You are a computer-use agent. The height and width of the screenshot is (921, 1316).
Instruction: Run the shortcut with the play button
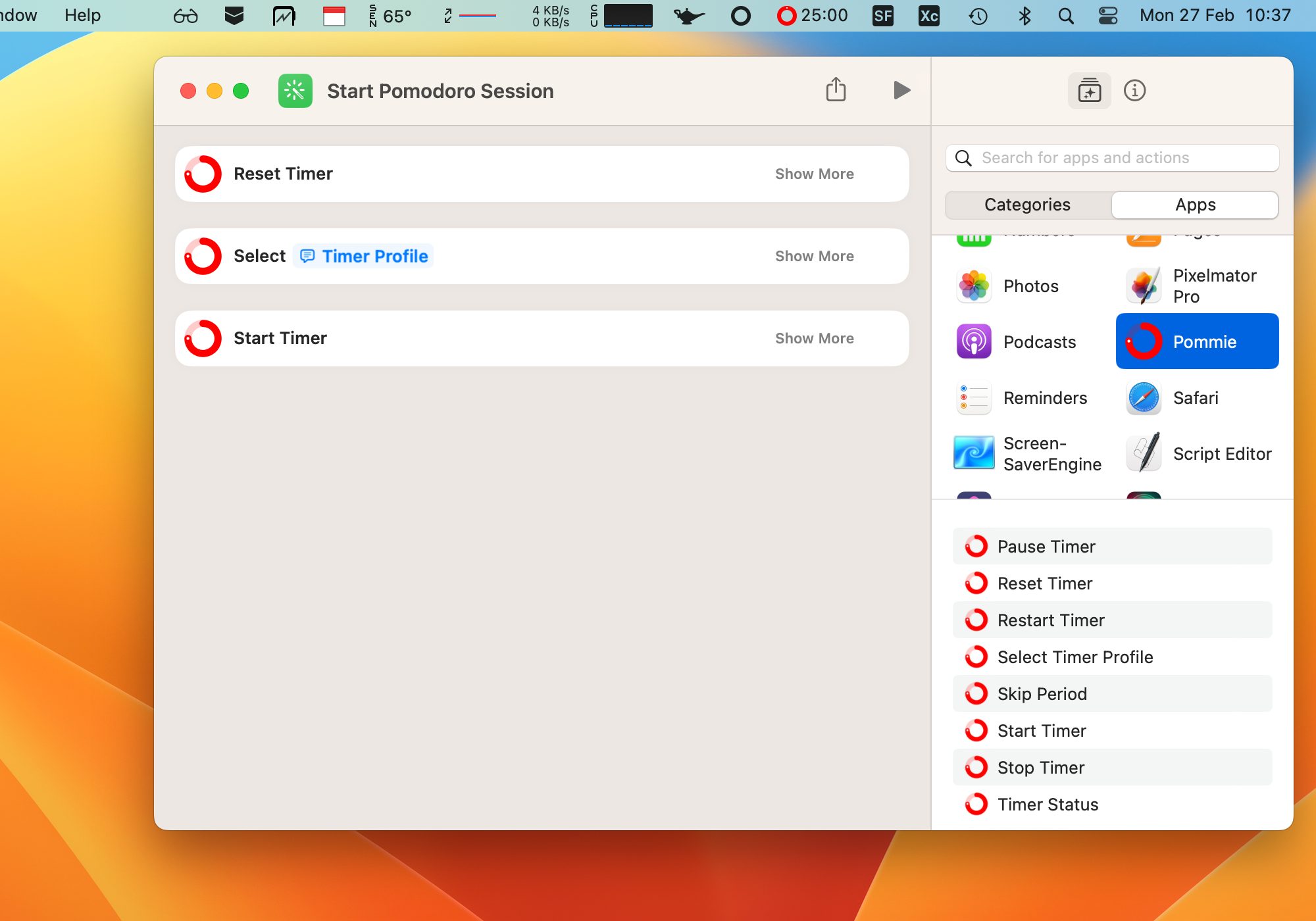click(x=901, y=90)
